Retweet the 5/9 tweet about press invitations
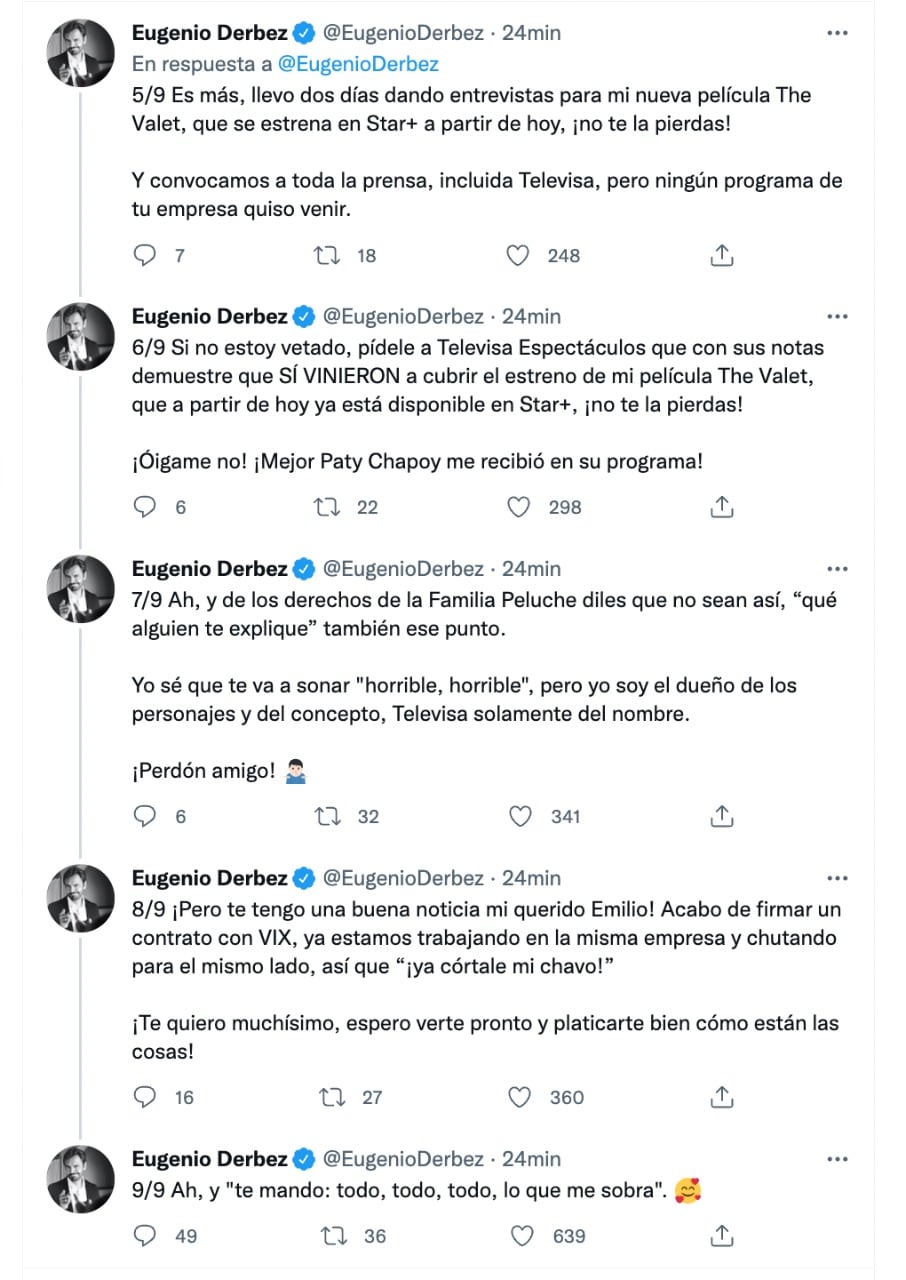 (325, 255)
